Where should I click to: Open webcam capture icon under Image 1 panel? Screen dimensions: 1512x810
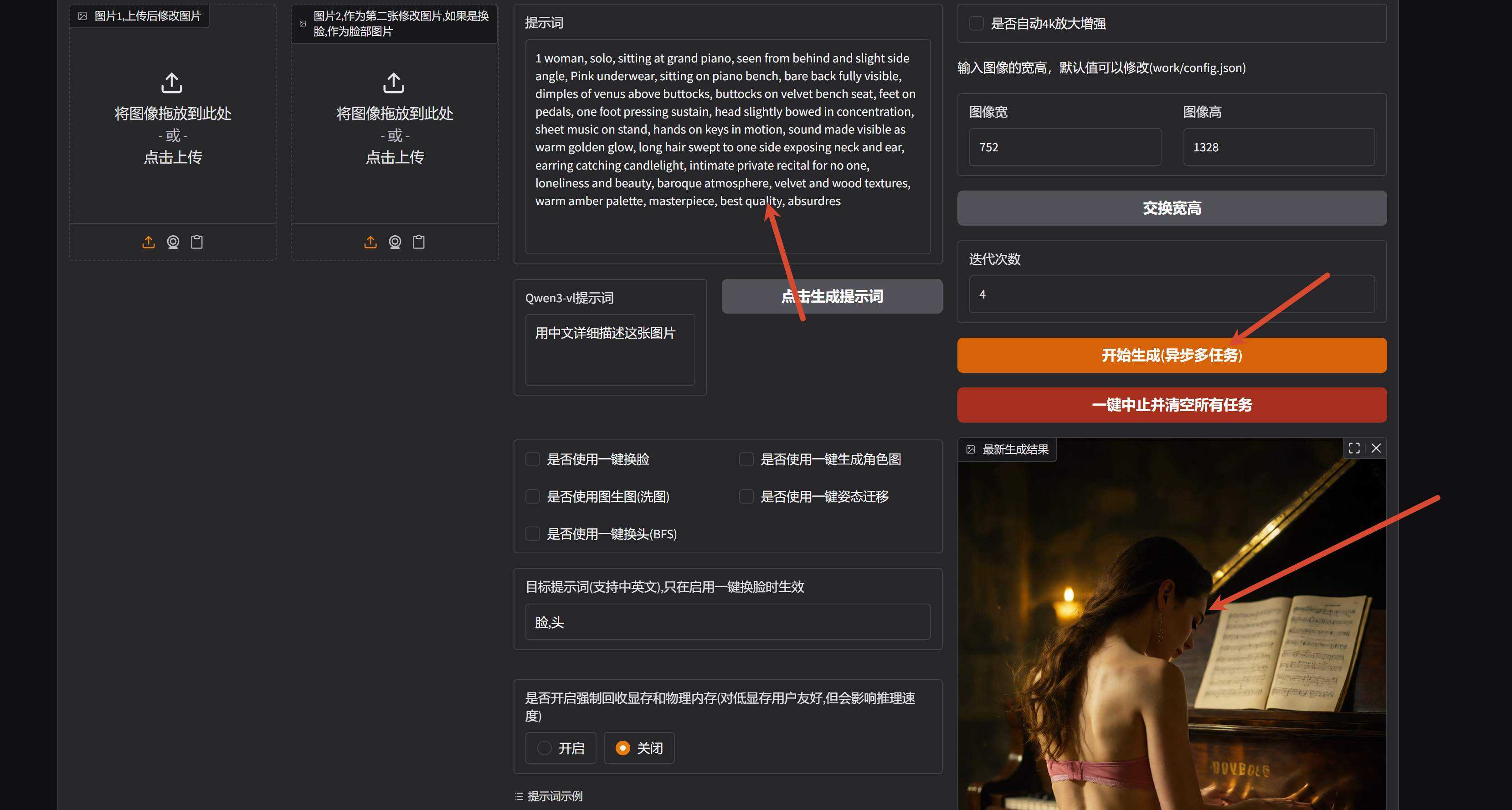pos(173,242)
